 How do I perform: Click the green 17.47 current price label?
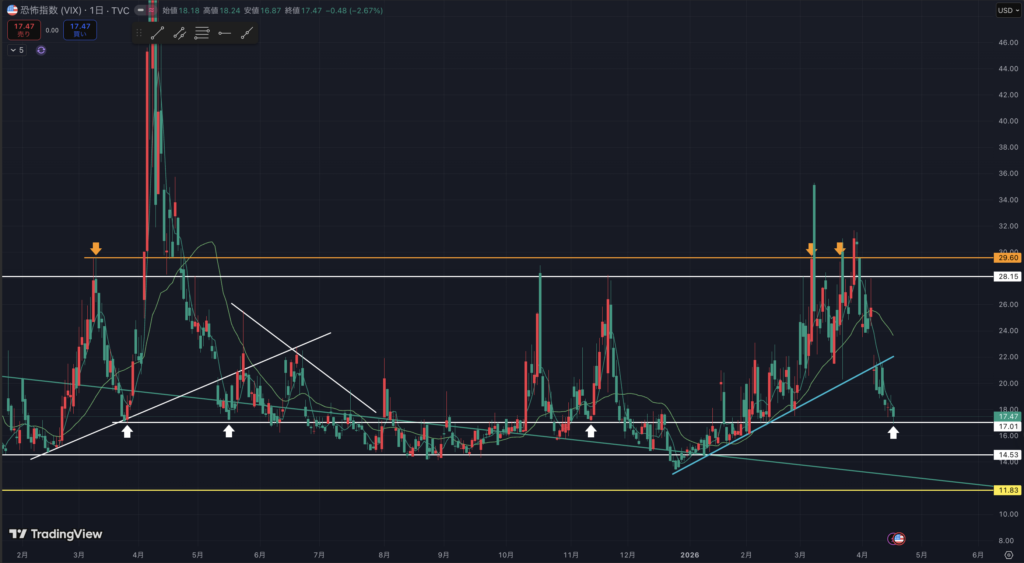[1007, 414]
